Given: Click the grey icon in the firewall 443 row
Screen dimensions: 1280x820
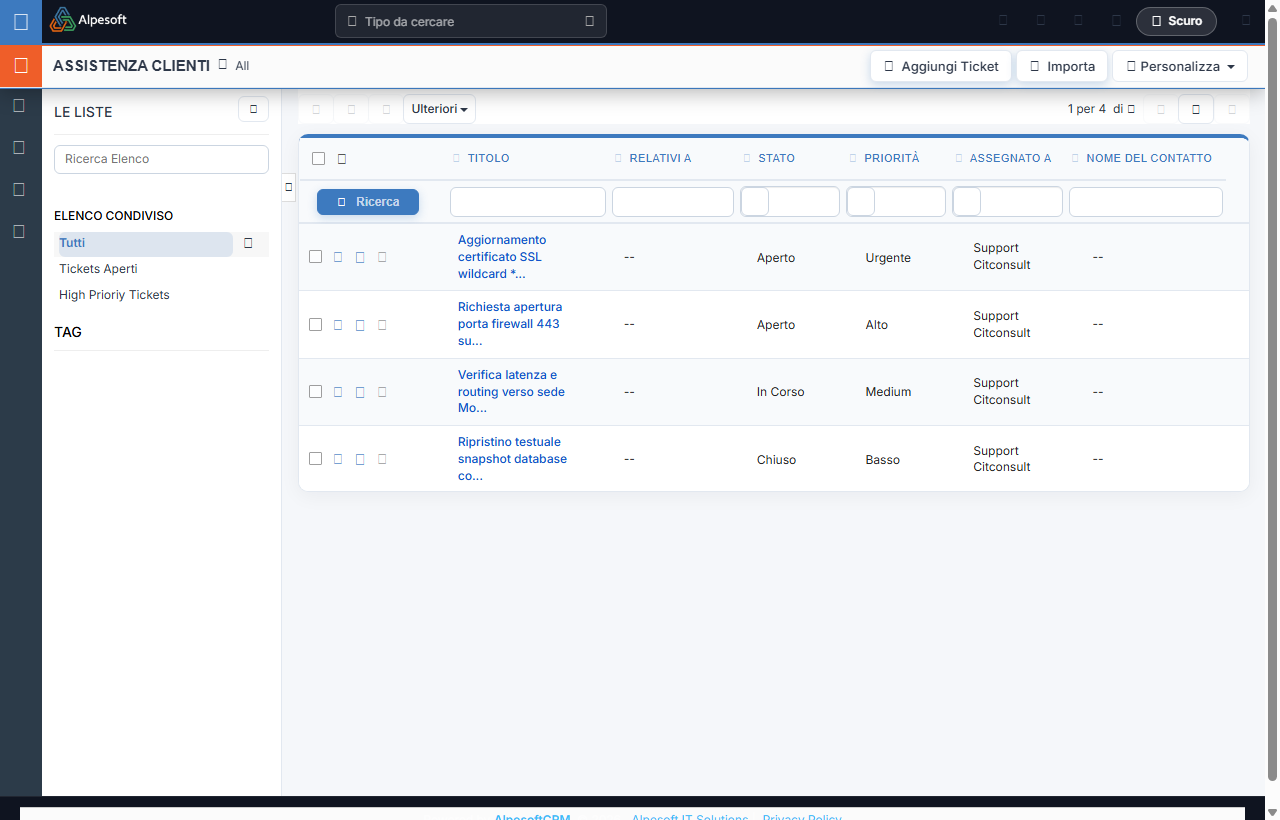Looking at the screenshot, I should point(382,325).
